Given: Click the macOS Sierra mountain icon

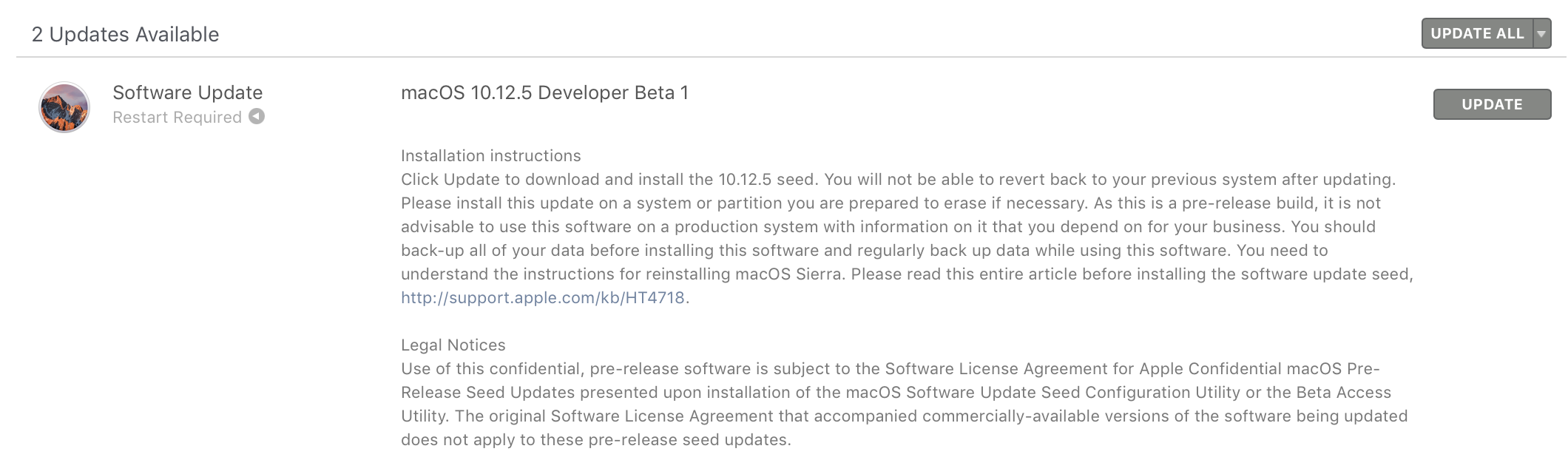Looking at the screenshot, I should point(64,107).
